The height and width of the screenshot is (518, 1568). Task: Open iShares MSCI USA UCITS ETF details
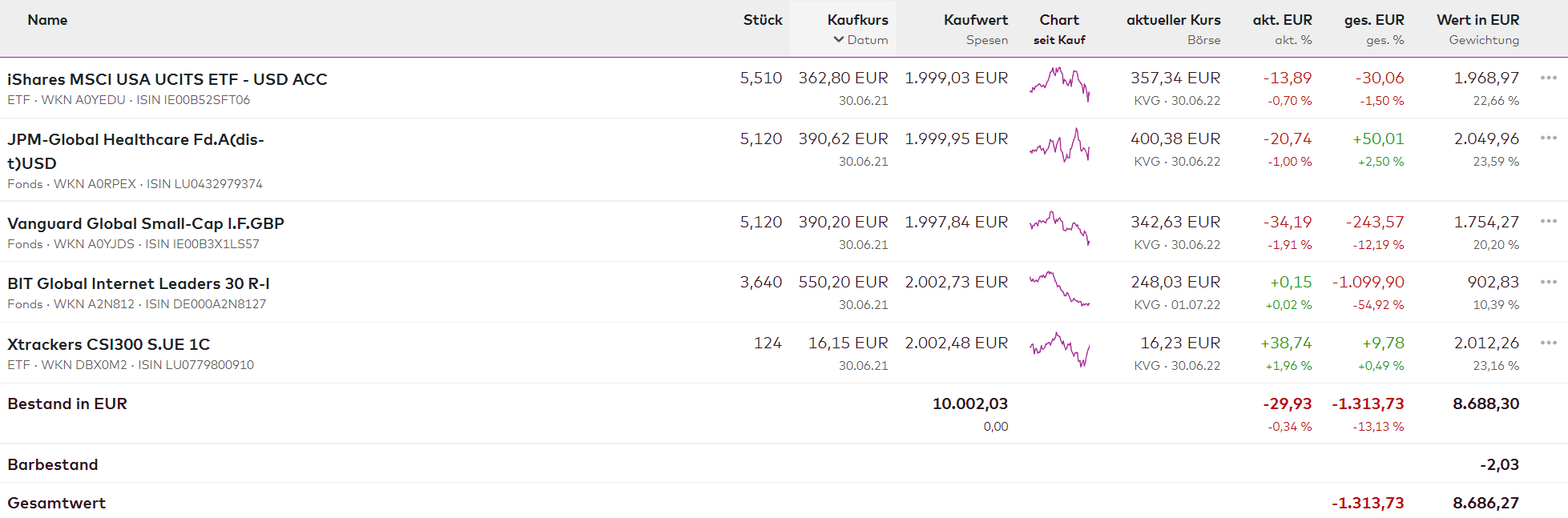point(167,79)
